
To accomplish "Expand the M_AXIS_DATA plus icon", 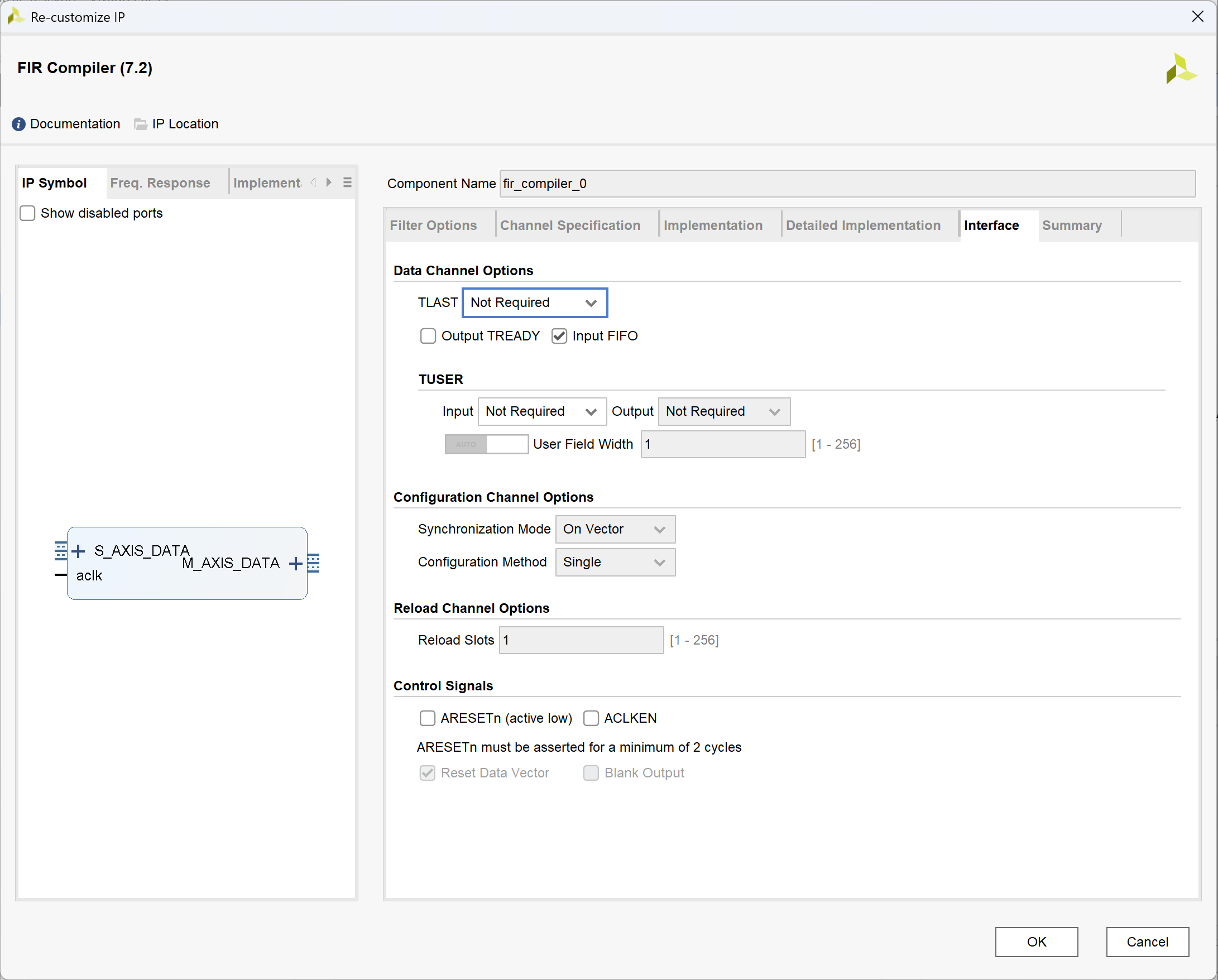I will tap(295, 563).
